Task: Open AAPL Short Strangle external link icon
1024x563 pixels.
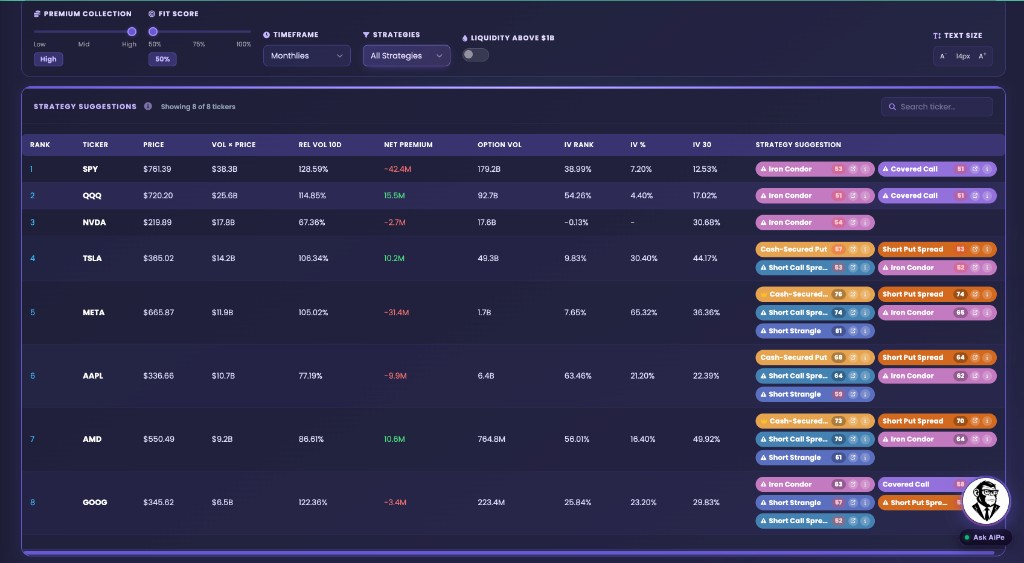Action: click(x=853, y=394)
